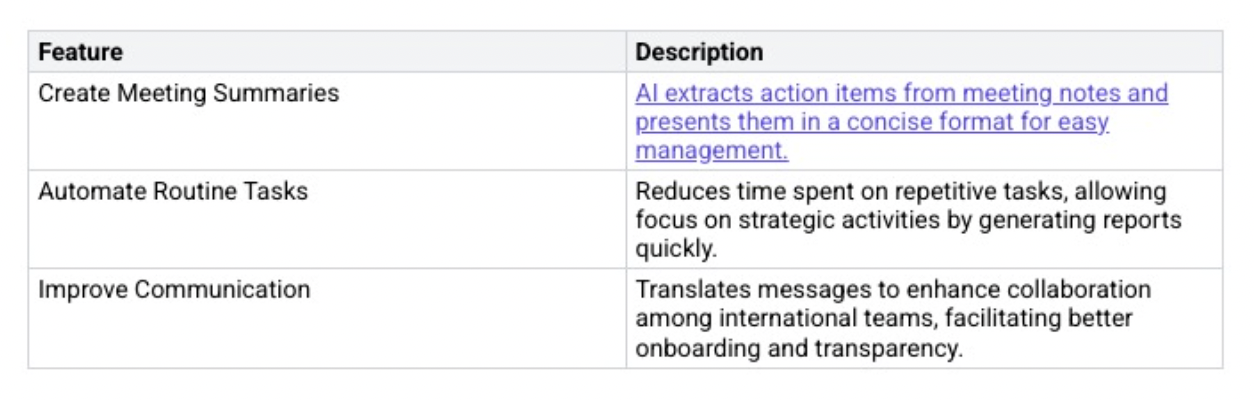Click the word 'Automate' in second feature
Viewport: 1254px width, 400px height.
83,192
